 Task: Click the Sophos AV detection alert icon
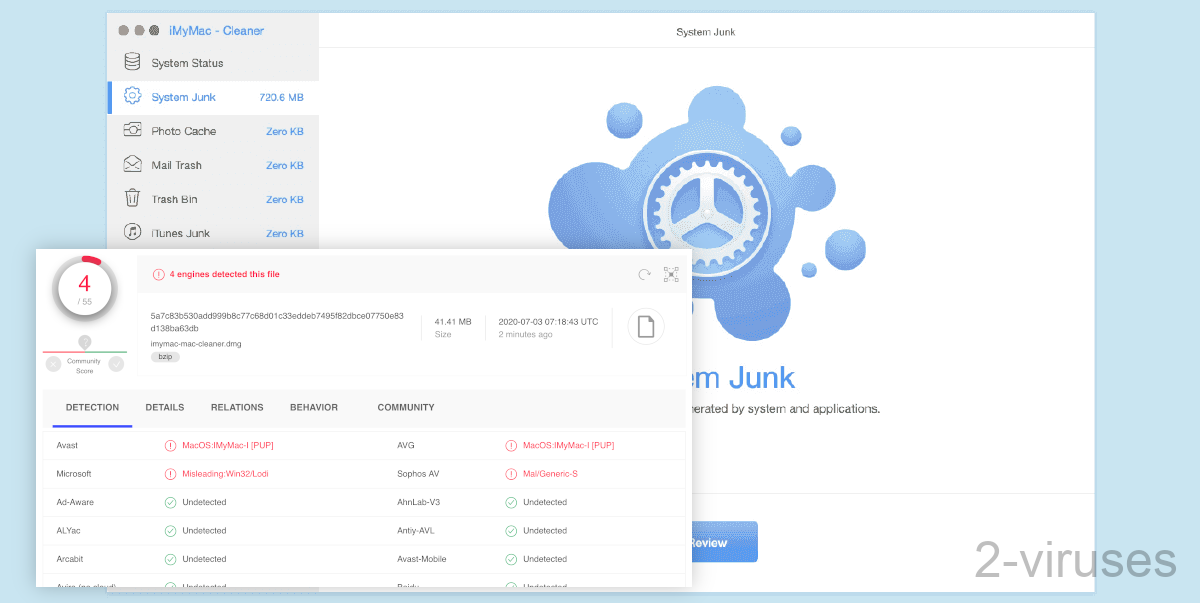[512, 473]
